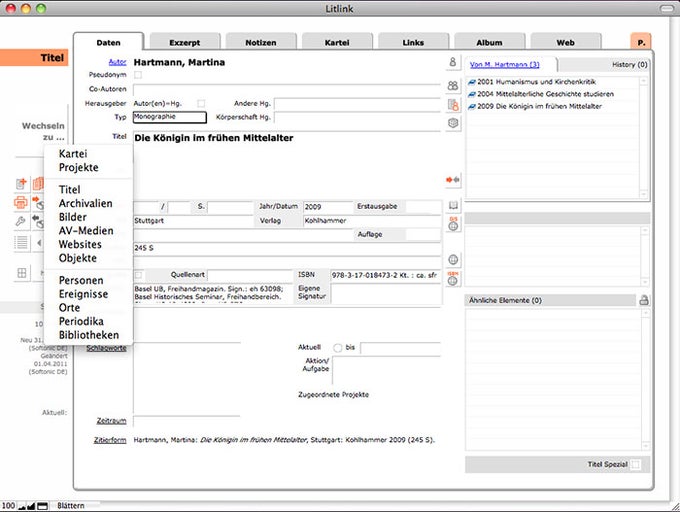This screenshot has height=512, width=680.
Task: Click the orange printer icon
Action: pos(21,202)
